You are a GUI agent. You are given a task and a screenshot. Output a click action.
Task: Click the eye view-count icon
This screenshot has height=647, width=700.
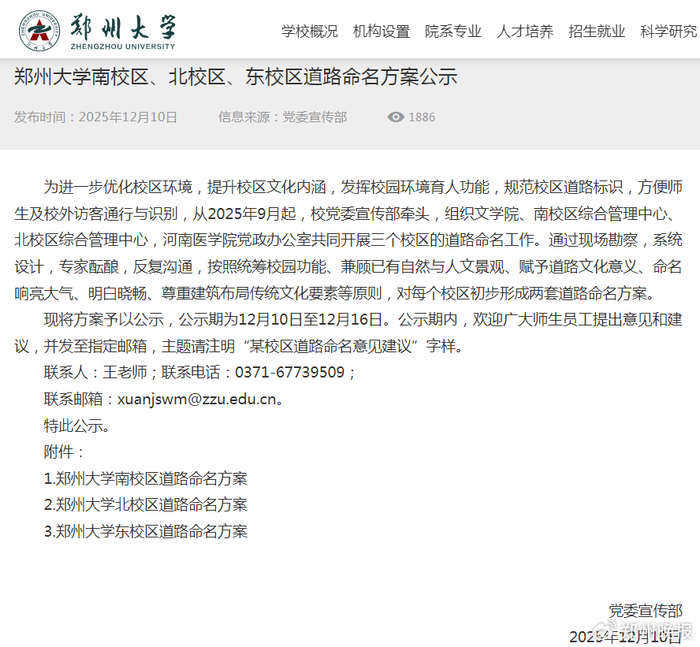tap(396, 117)
